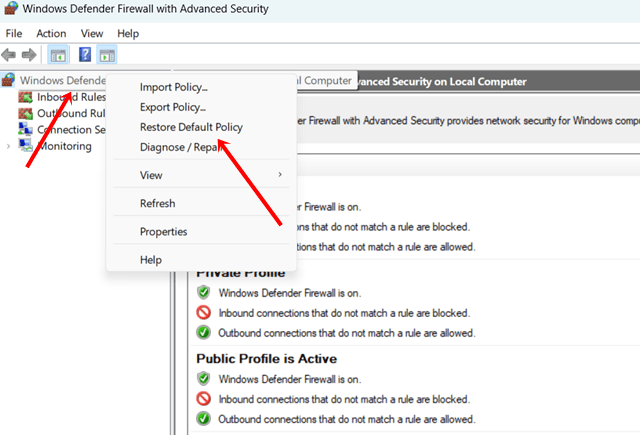640x435 pixels.
Task: Expand the Monitoring tree node chevron
Action: (x=9, y=146)
